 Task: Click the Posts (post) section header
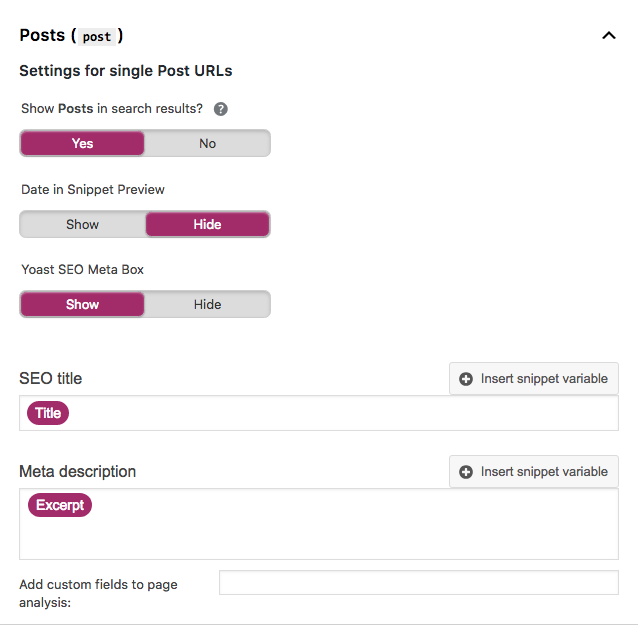[x=72, y=36]
